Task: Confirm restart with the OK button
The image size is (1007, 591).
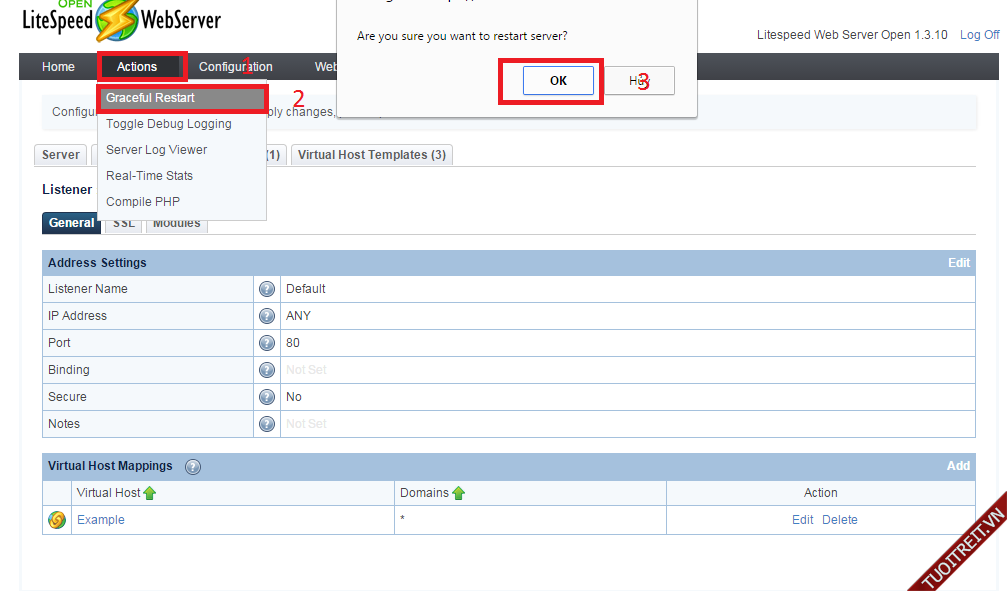Action: [x=558, y=80]
